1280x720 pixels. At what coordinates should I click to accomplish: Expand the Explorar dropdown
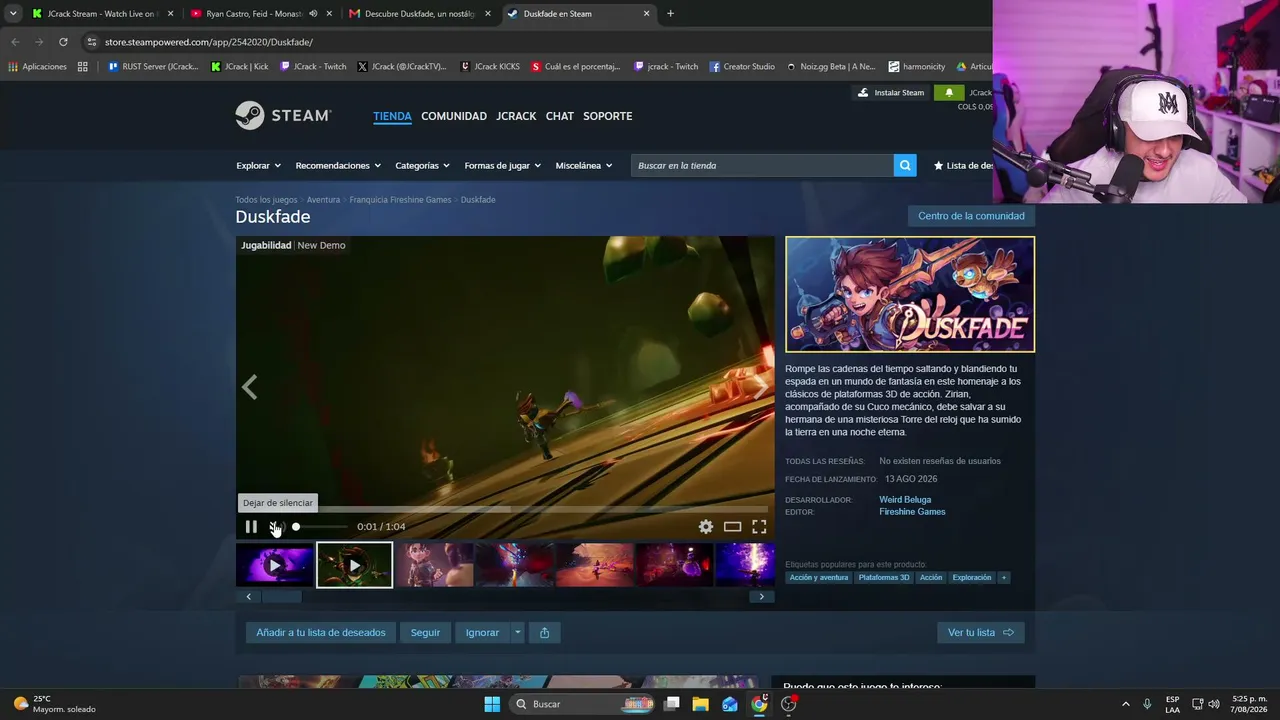click(258, 166)
